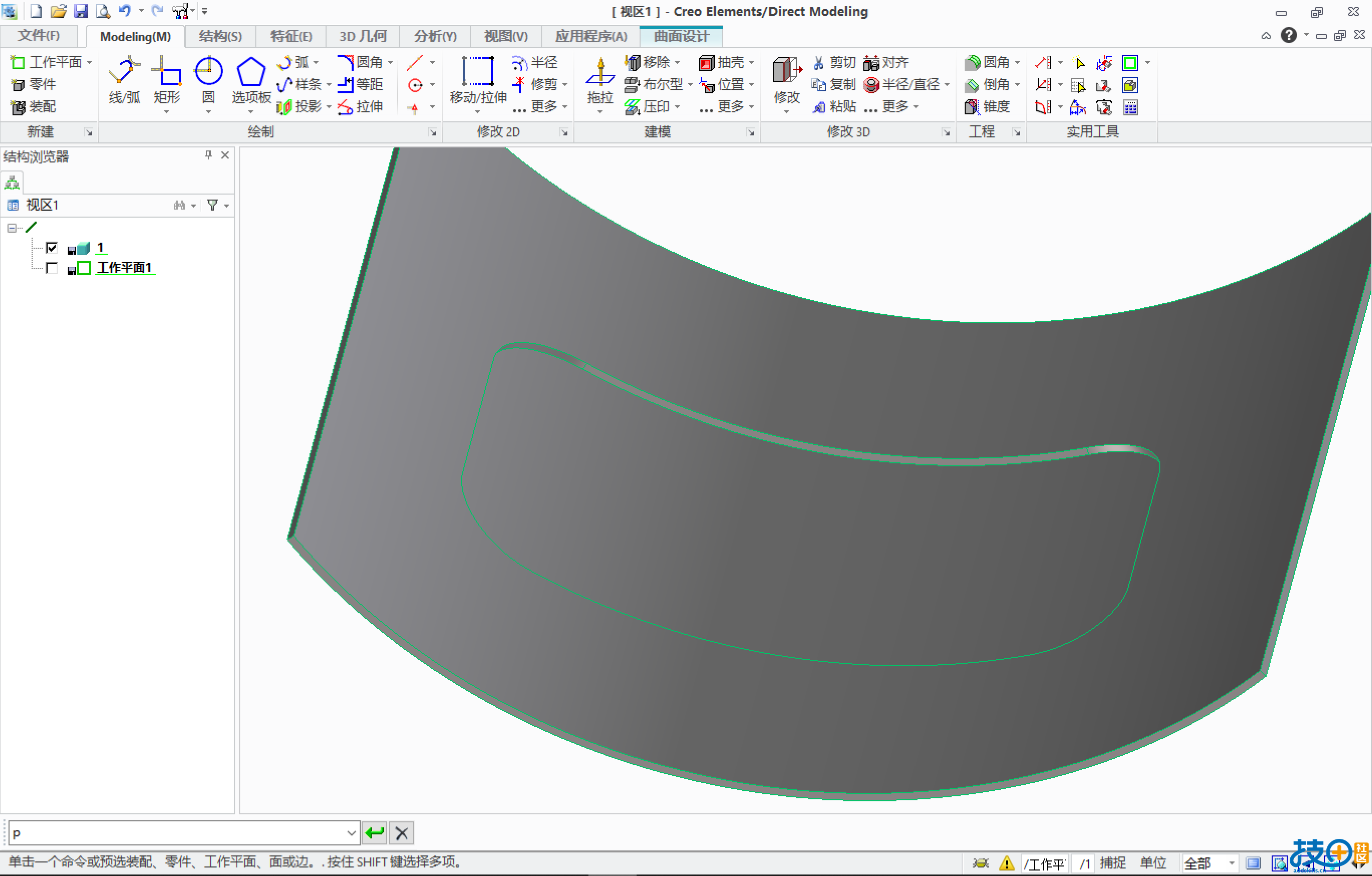
Task: Select the 修剪 trim tool
Action: [x=534, y=85]
